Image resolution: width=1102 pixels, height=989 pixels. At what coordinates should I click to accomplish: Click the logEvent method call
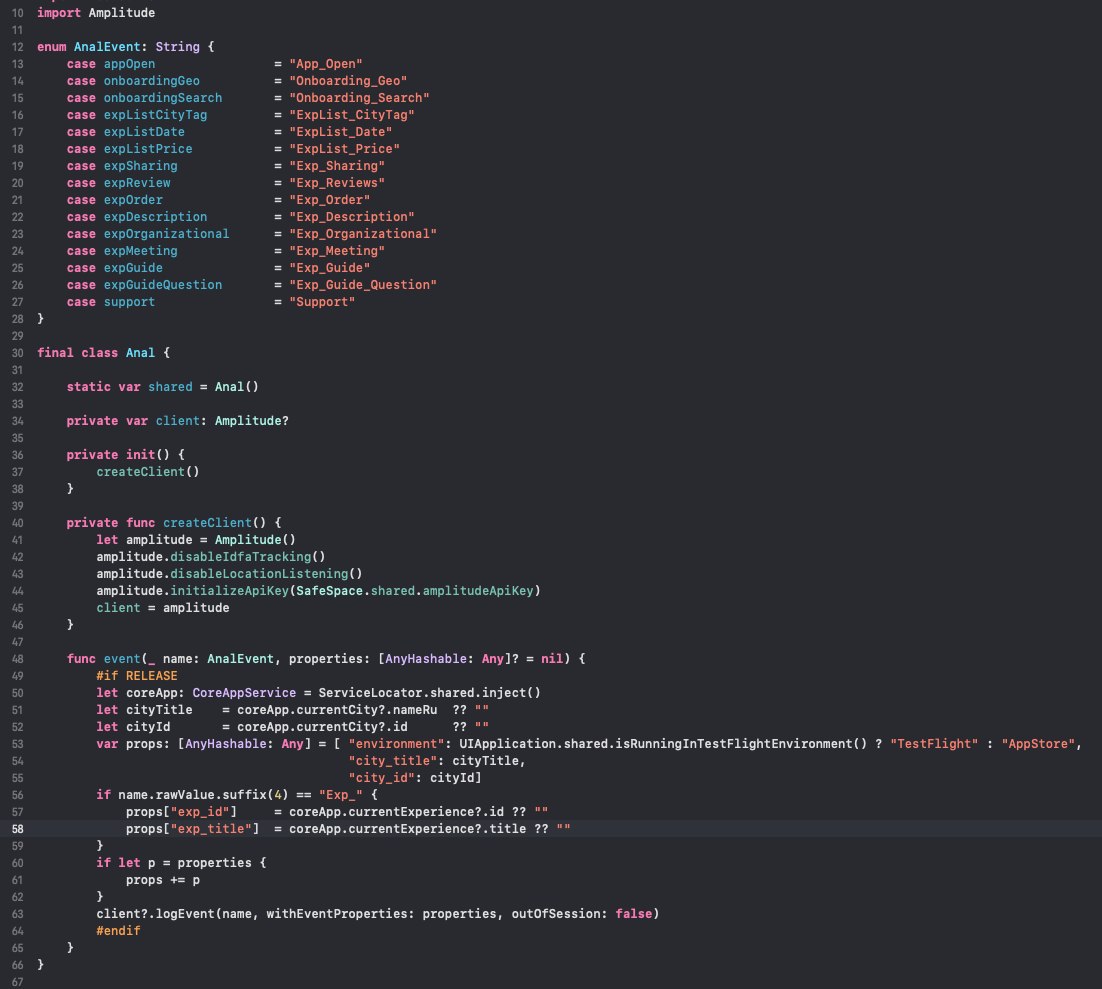(185, 914)
